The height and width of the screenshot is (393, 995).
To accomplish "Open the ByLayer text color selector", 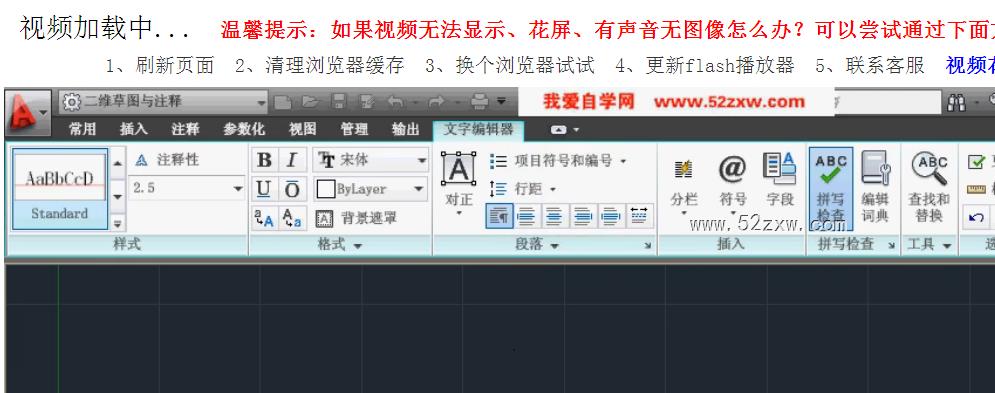I will click(371, 189).
